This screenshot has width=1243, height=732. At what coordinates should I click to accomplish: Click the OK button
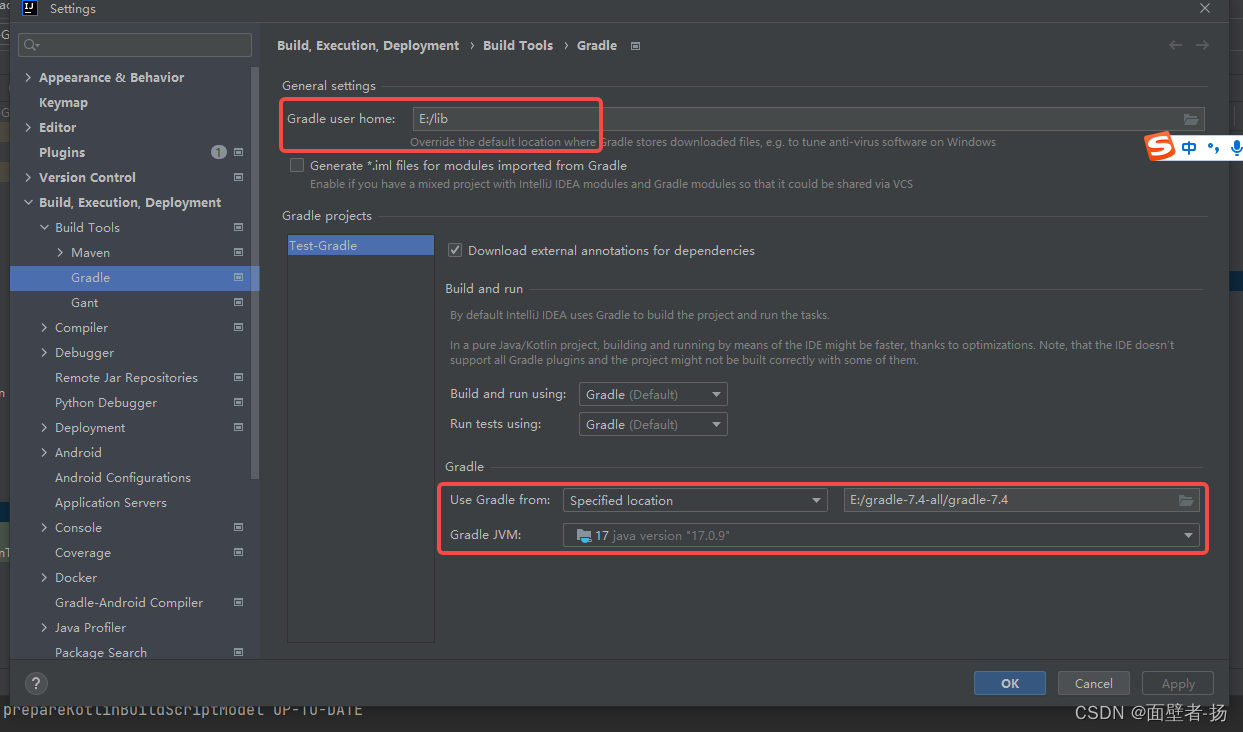tap(1010, 683)
